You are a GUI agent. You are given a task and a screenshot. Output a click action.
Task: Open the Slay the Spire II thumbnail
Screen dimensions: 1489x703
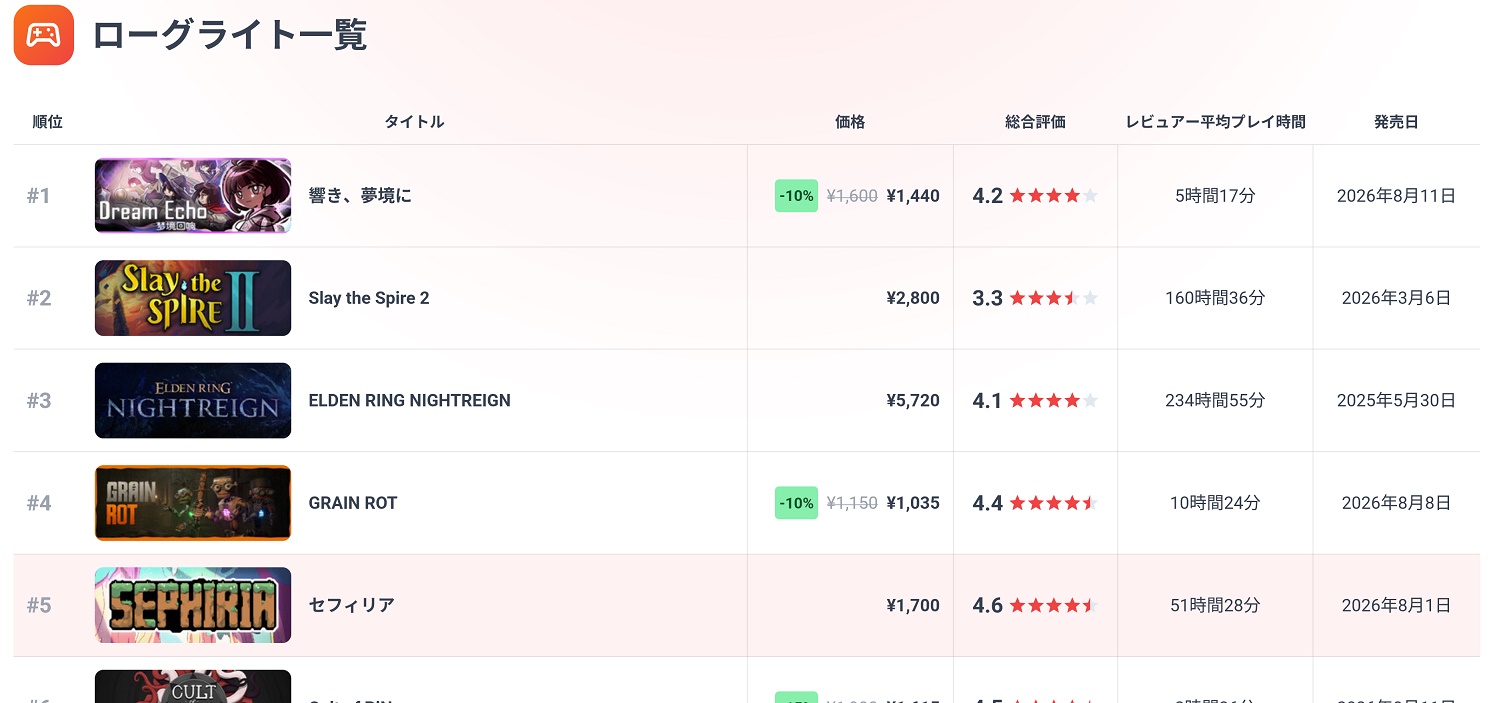(x=193, y=298)
